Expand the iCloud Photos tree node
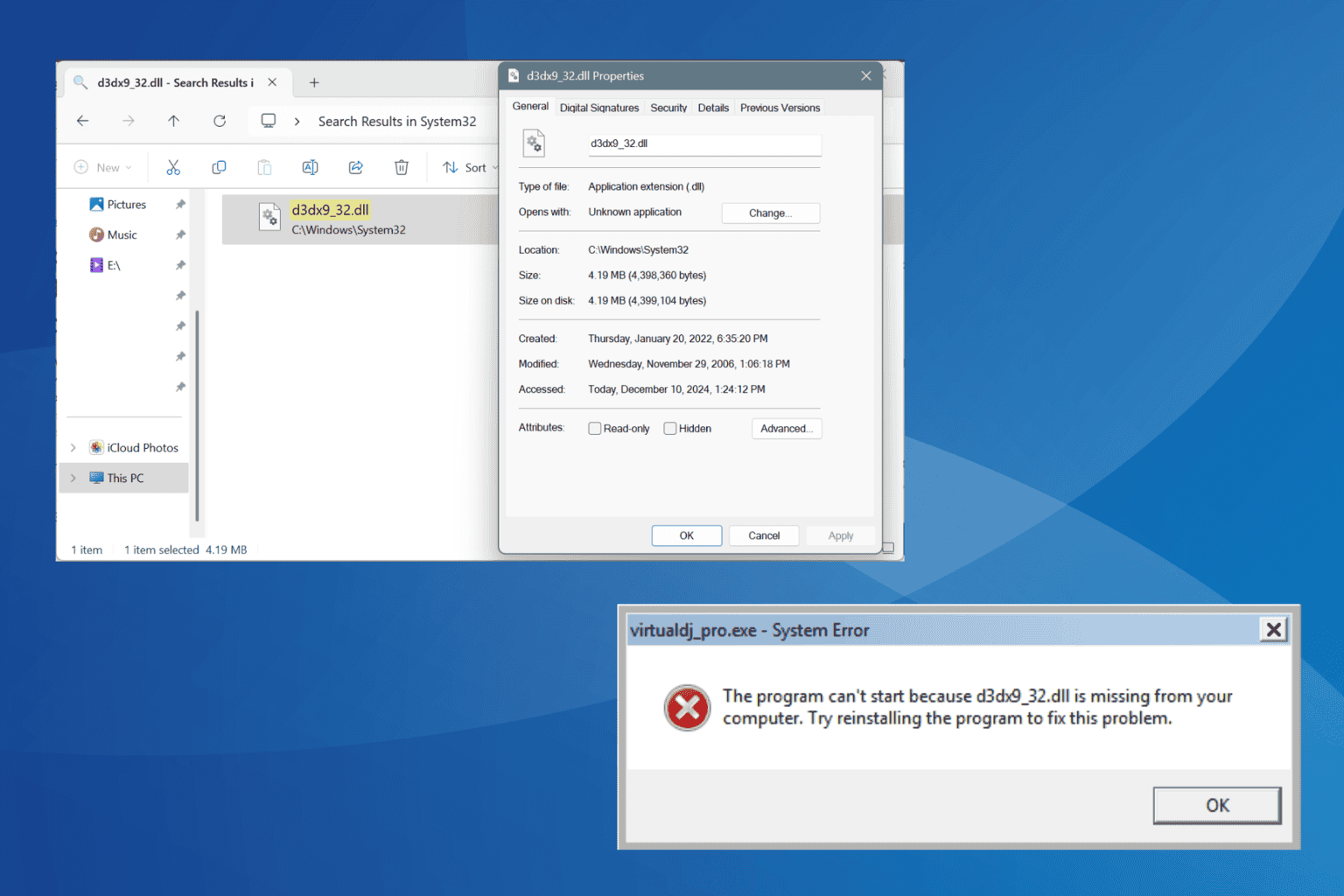Image resolution: width=1344 pixels, height=896 pixels. 73,447
